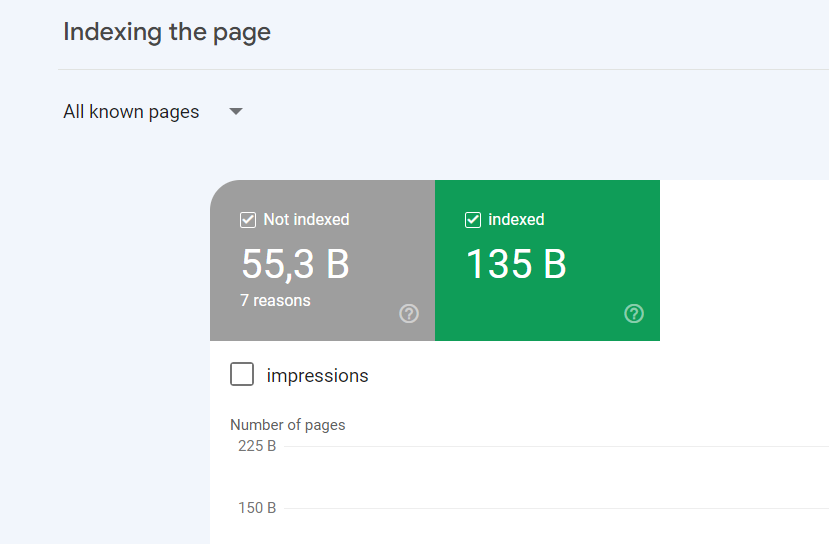The height and width of the screenshot is (544, 829).
Task: Click the 150 B chart gridline
Action: [x=550, y=508]
